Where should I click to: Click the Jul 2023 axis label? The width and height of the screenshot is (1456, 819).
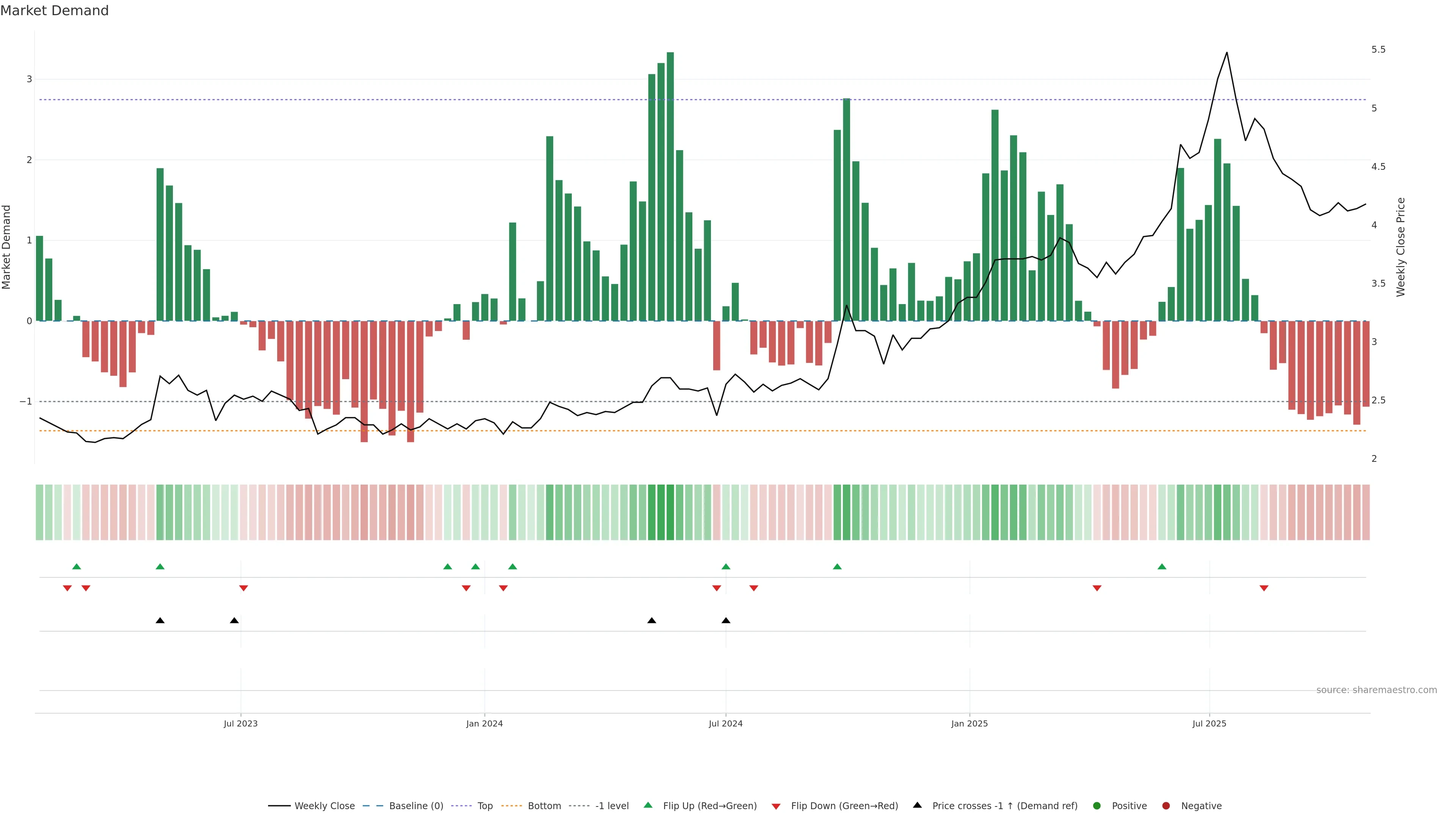coord(240,723)
